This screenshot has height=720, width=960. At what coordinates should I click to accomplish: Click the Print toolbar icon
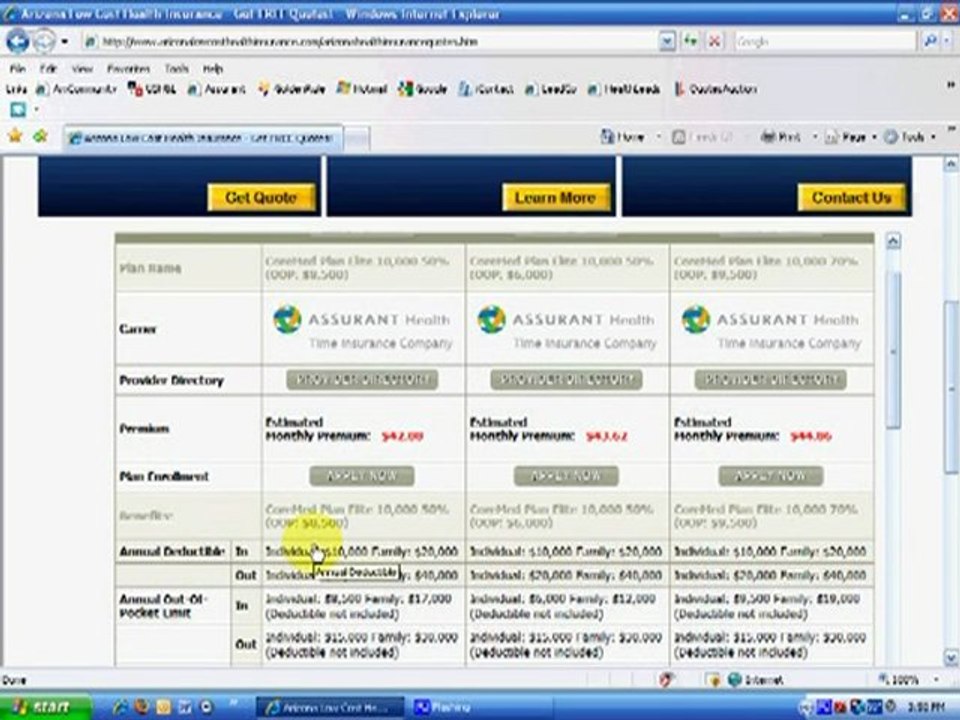click(x=781, y=137)
